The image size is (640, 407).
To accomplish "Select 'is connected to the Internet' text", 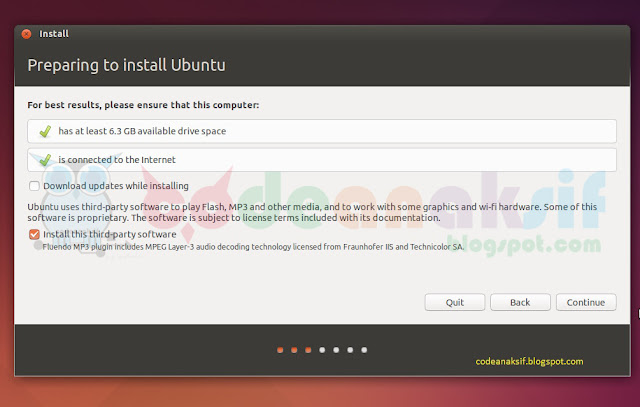I will point(117,160).
